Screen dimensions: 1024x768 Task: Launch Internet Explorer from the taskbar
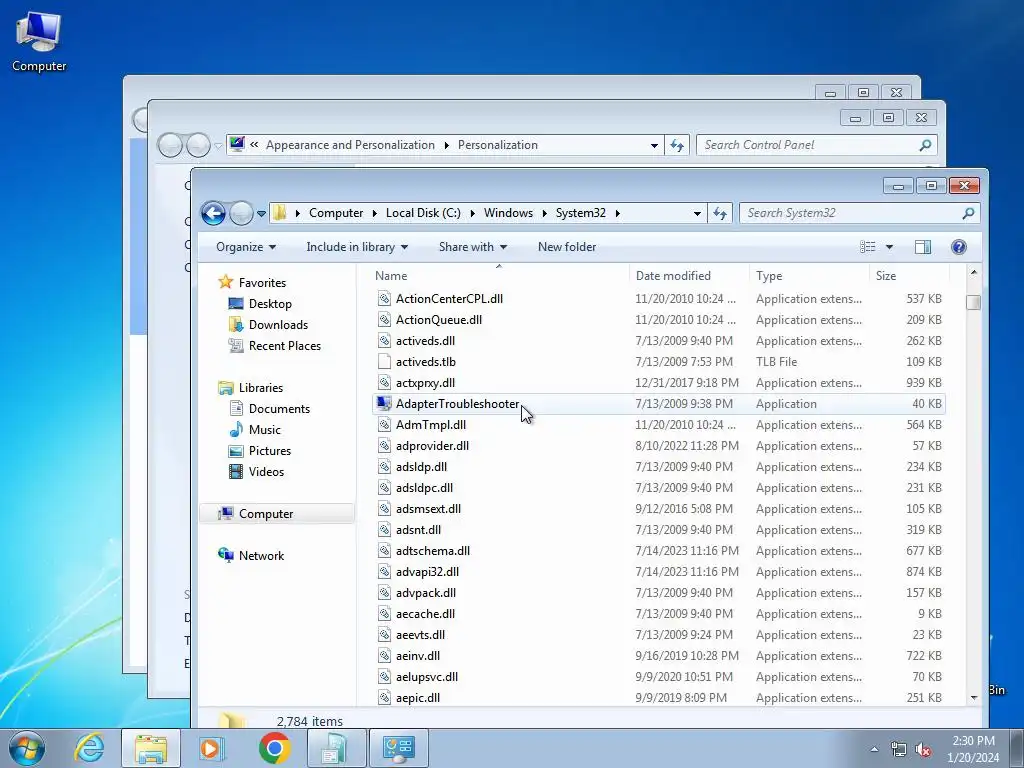pyautogui.click(x=89, y=748)
